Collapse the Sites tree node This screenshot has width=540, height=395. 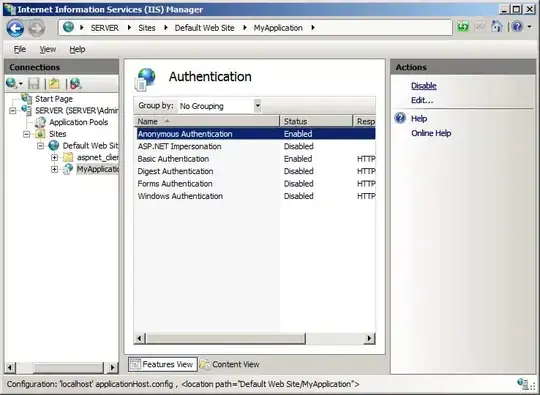(x=27, y=134)
